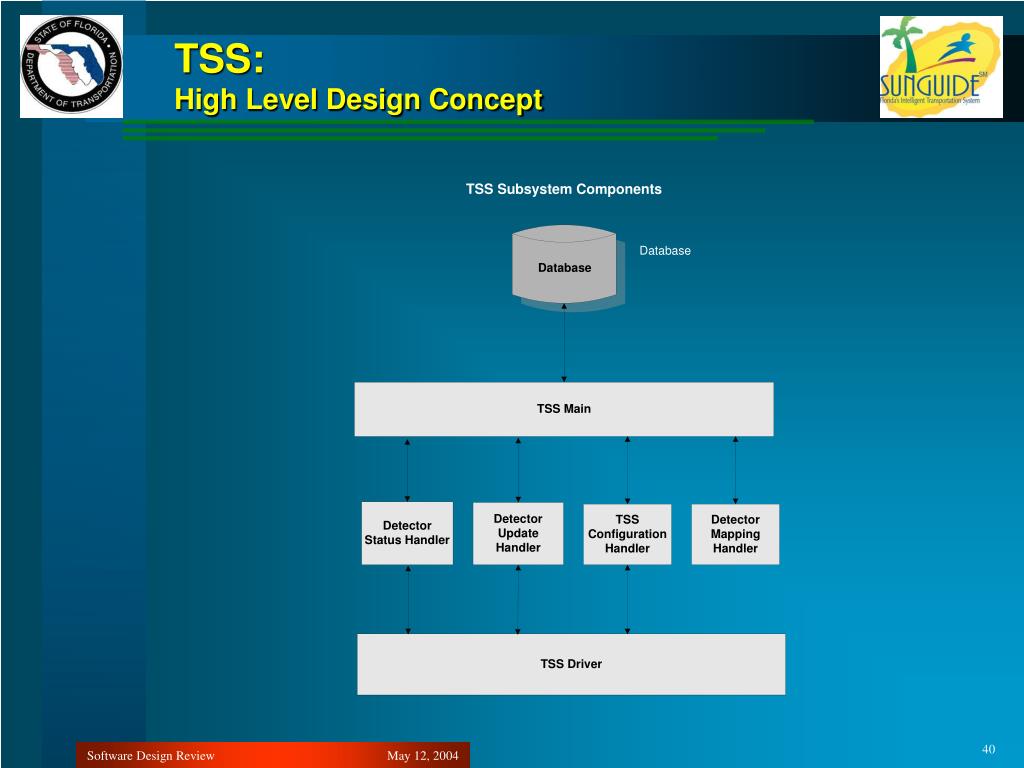This screenshot has width=1024, height=768.
Task: Click the 'TSS Subsystem Components' heading
Action: click(x=564, y=189)
